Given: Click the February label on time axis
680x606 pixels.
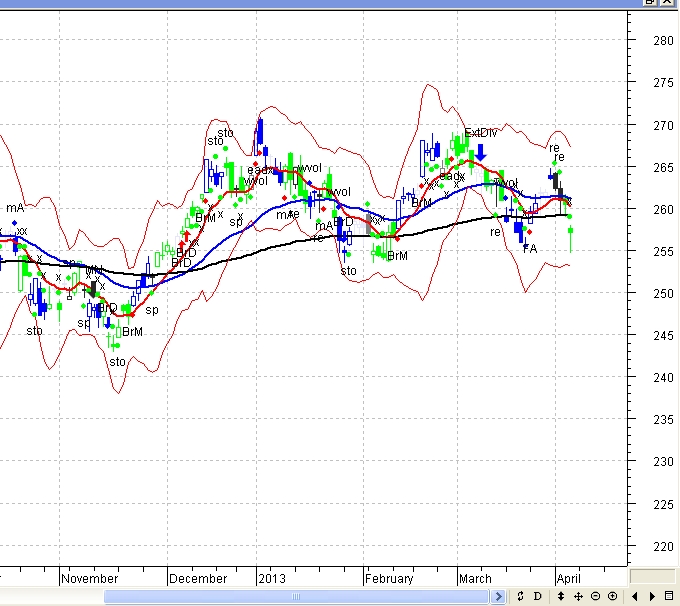Looking at the screenshot, I should coord(389,578).
